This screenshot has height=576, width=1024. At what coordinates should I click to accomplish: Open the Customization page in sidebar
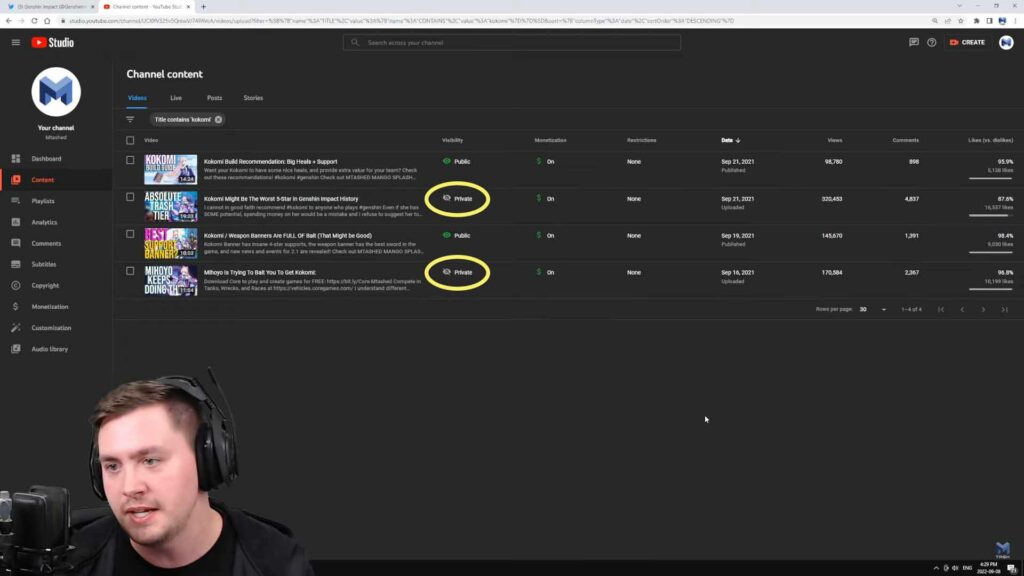click(51, 328)
